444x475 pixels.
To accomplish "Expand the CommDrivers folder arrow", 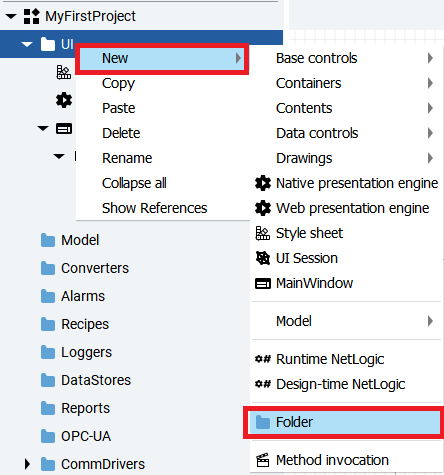I will click(x=28, y=464).
